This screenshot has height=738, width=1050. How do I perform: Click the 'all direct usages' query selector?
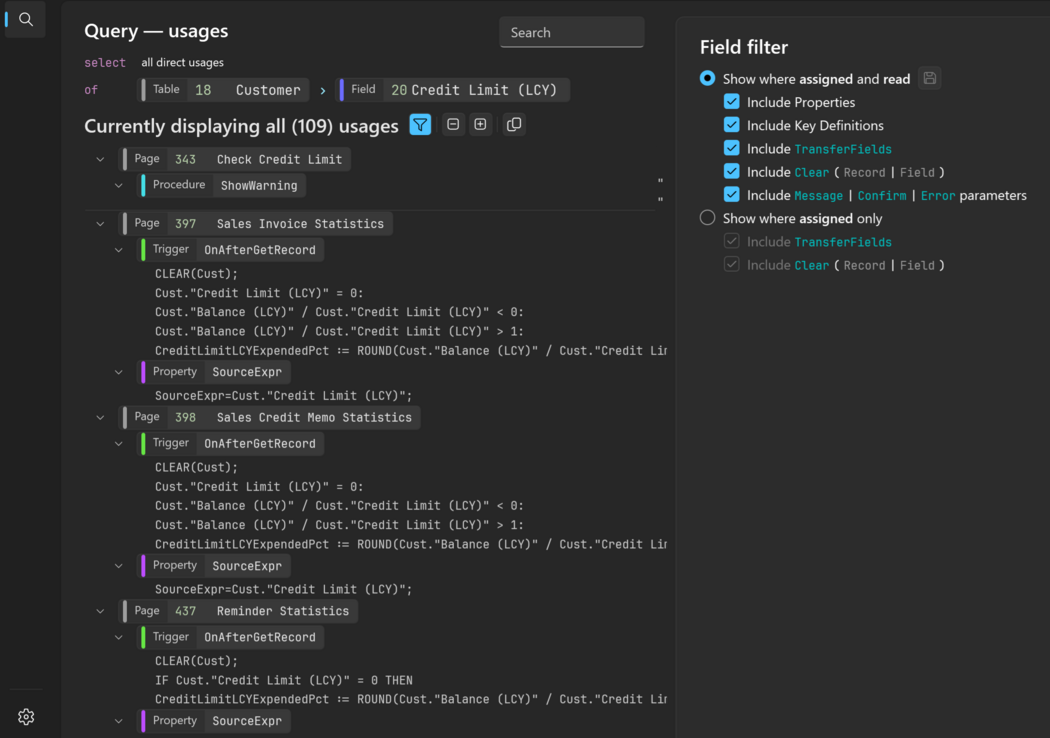182,62
